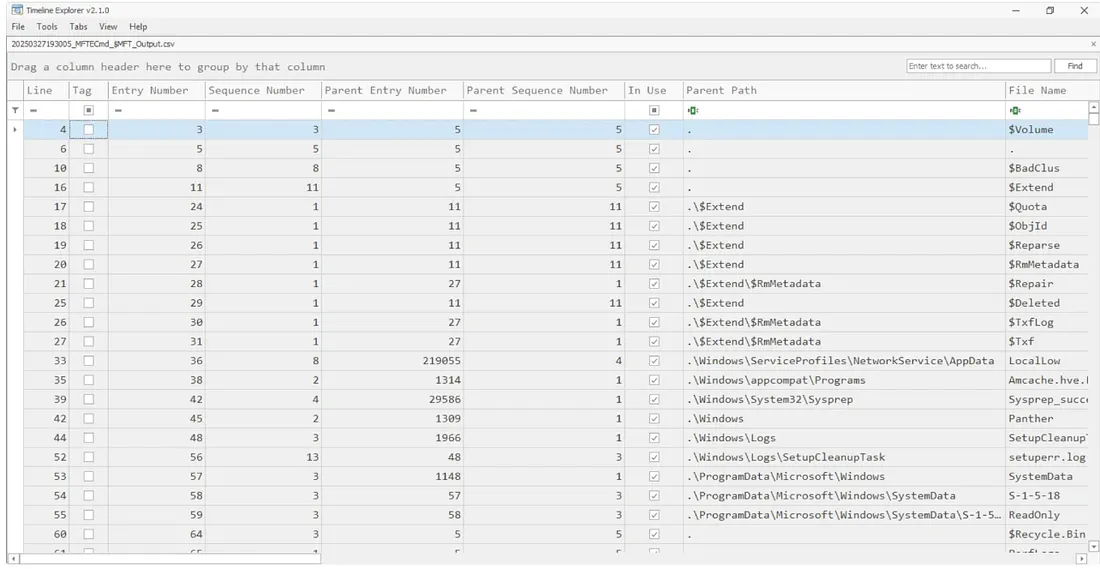
Task: Toggle In Use checkbox for $Extend row
Action: (654, 187)
